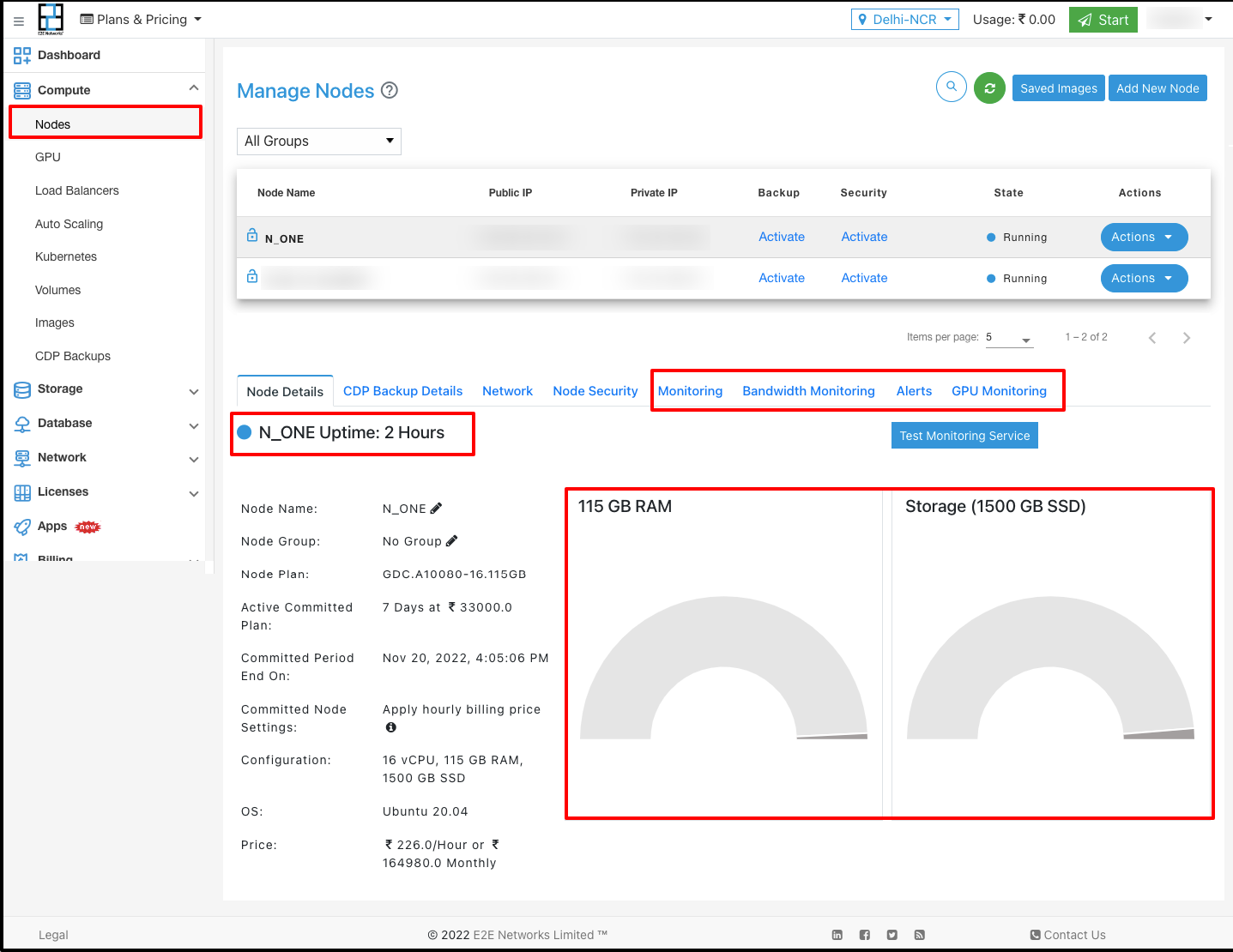This screenshot has width=1233, height=952.
Task: Open Manage Nodes help icon
Action: (390, 90)
